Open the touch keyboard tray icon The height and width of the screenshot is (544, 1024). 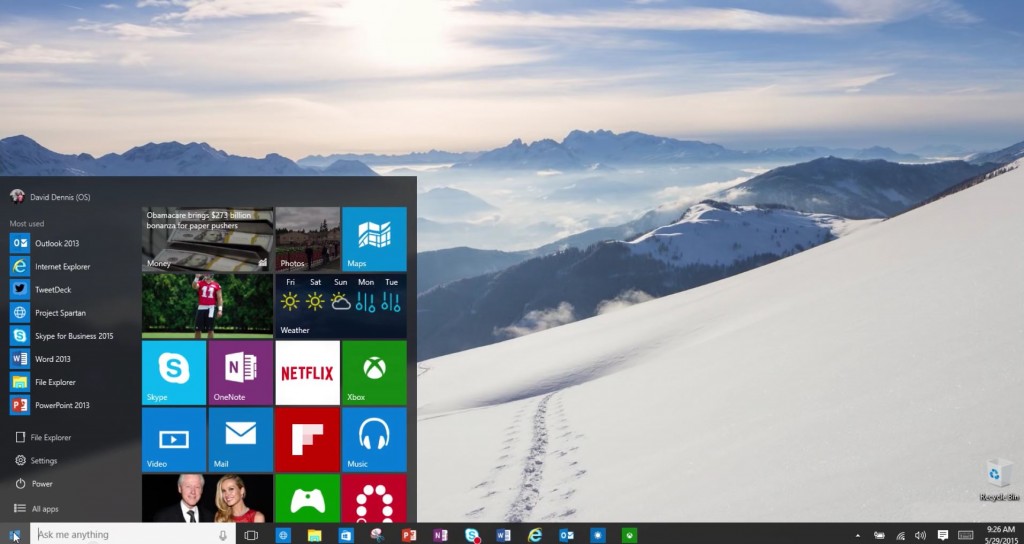[x=966, y=535]
